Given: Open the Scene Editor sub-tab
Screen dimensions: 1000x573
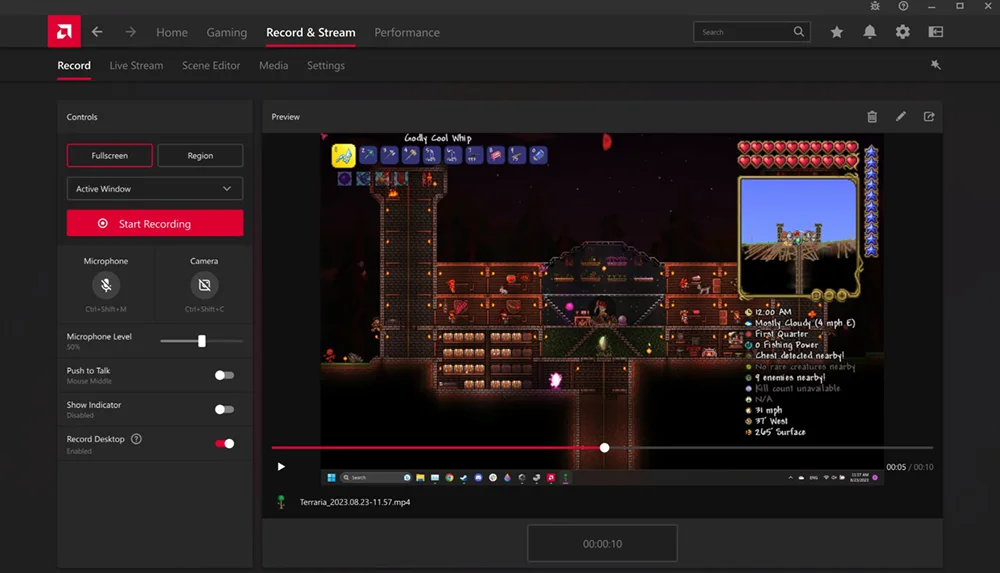Looking at the screenshot, I should click(211, 66).
